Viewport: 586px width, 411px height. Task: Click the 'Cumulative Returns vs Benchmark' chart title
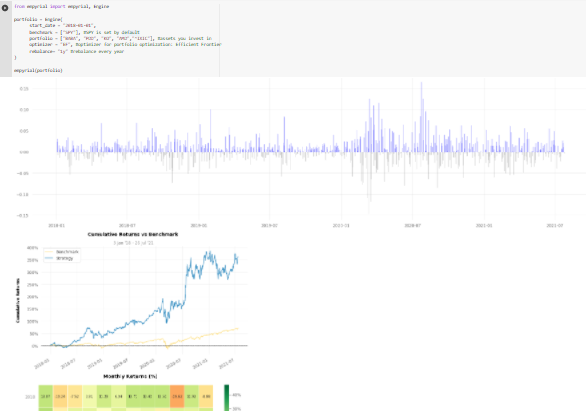pyautogui.click(x=133, y=234)
